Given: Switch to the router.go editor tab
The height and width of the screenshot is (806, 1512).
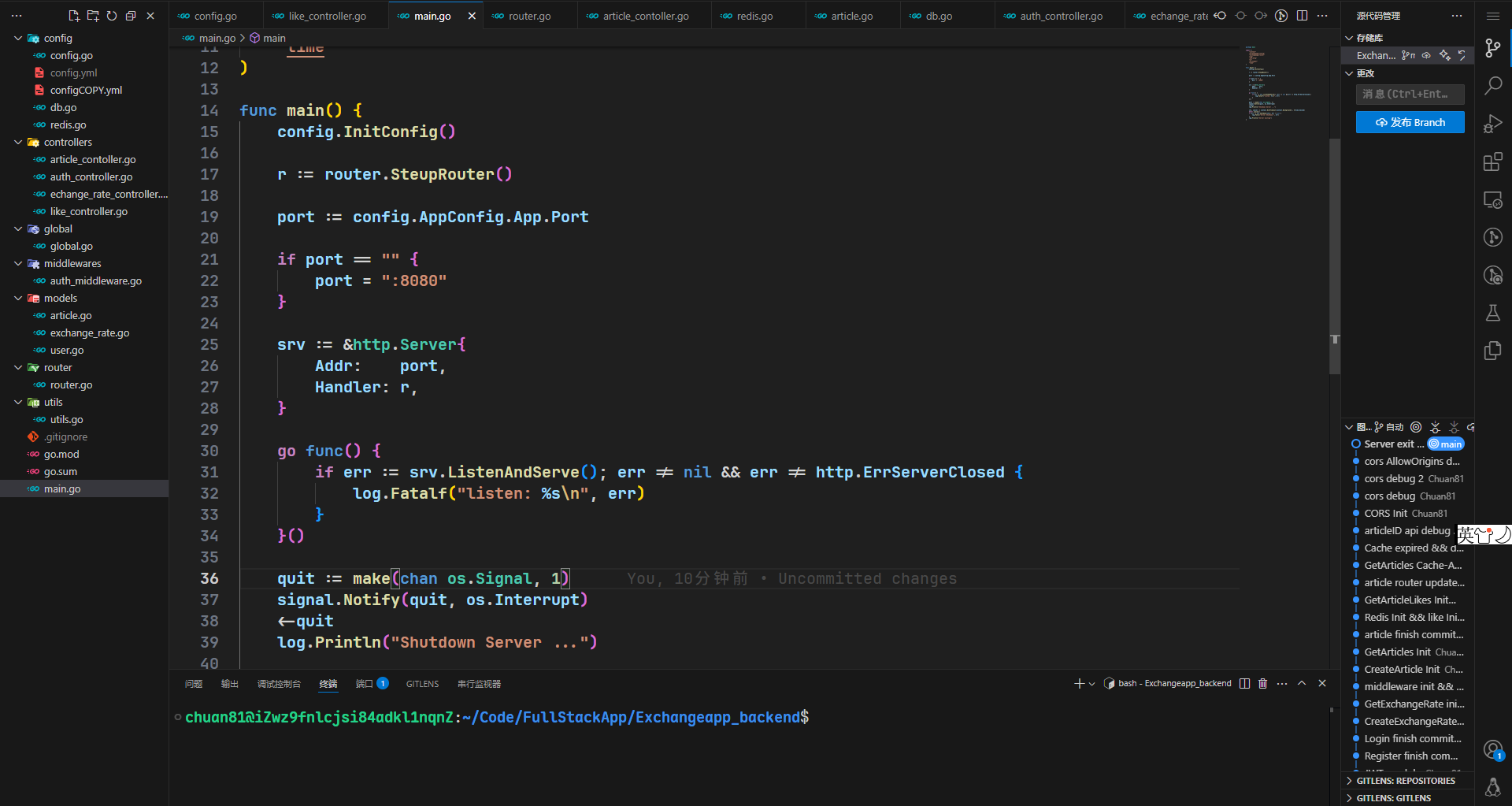Looking at the screenshot, I should coord(529,16).
